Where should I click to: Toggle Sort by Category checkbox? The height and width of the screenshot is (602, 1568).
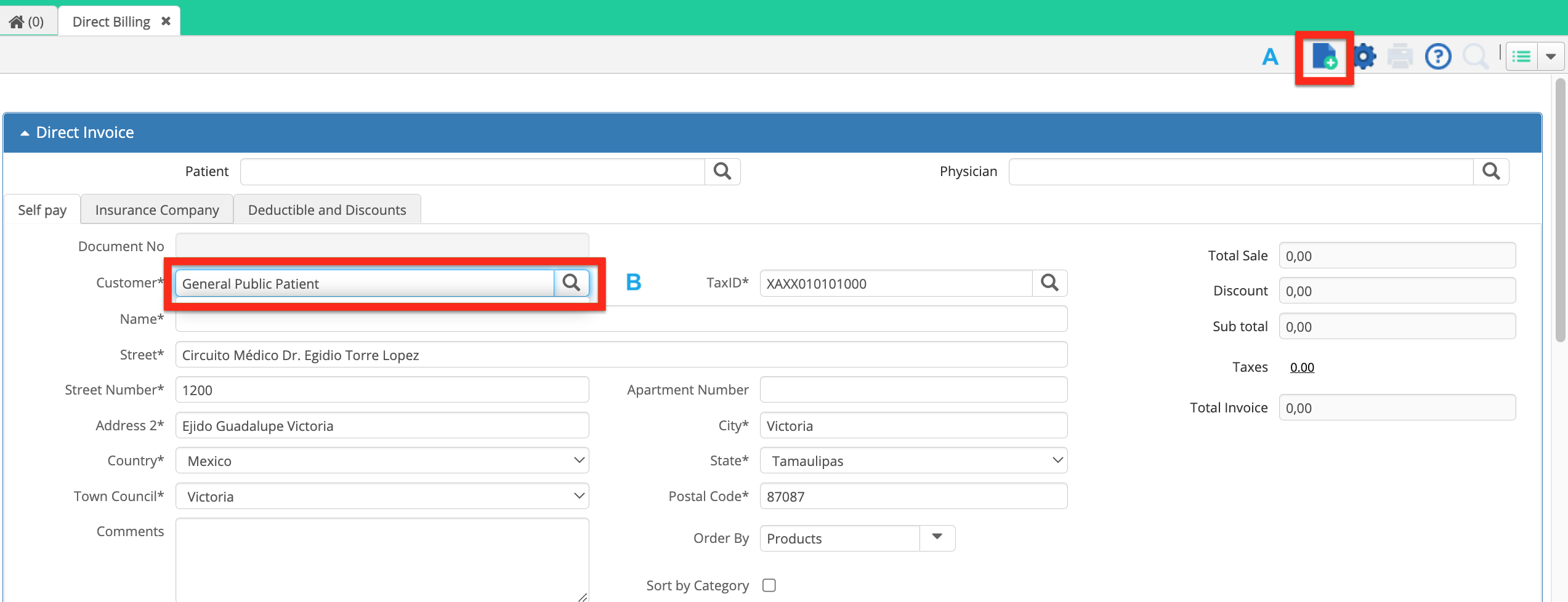pos(769,585)
